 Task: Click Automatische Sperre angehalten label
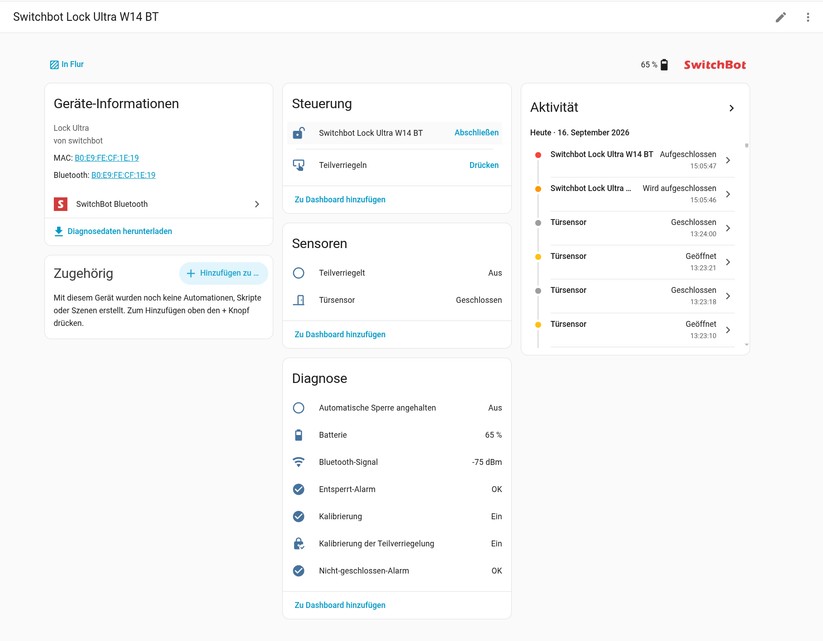point(377,408)
